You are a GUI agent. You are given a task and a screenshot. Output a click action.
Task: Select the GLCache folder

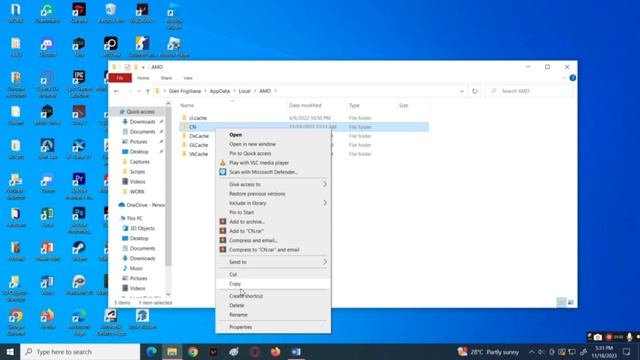(198, 145)
